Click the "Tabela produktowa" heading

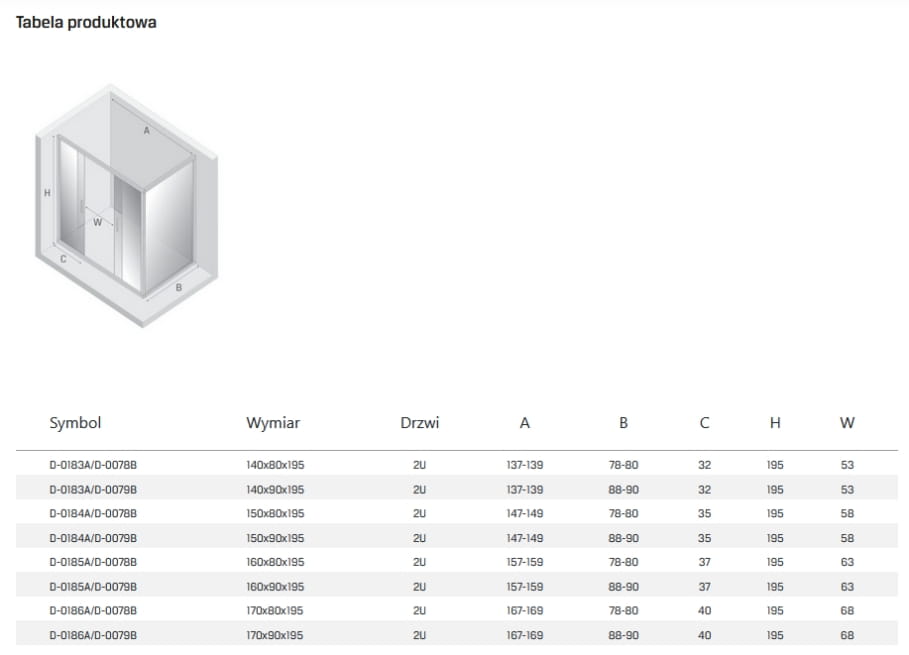coord(86,23)
